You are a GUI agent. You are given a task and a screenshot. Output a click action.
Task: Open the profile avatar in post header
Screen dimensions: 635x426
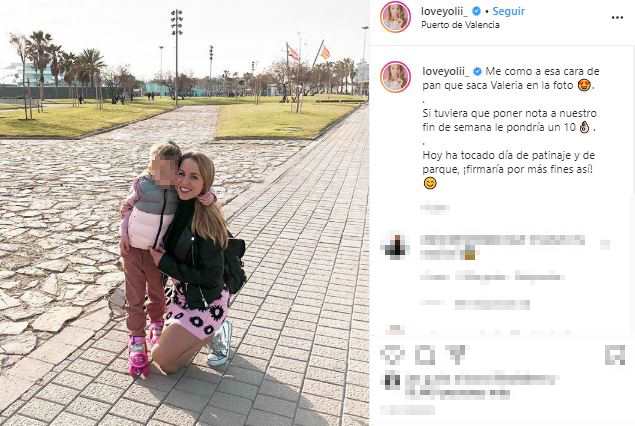(395, 17)
